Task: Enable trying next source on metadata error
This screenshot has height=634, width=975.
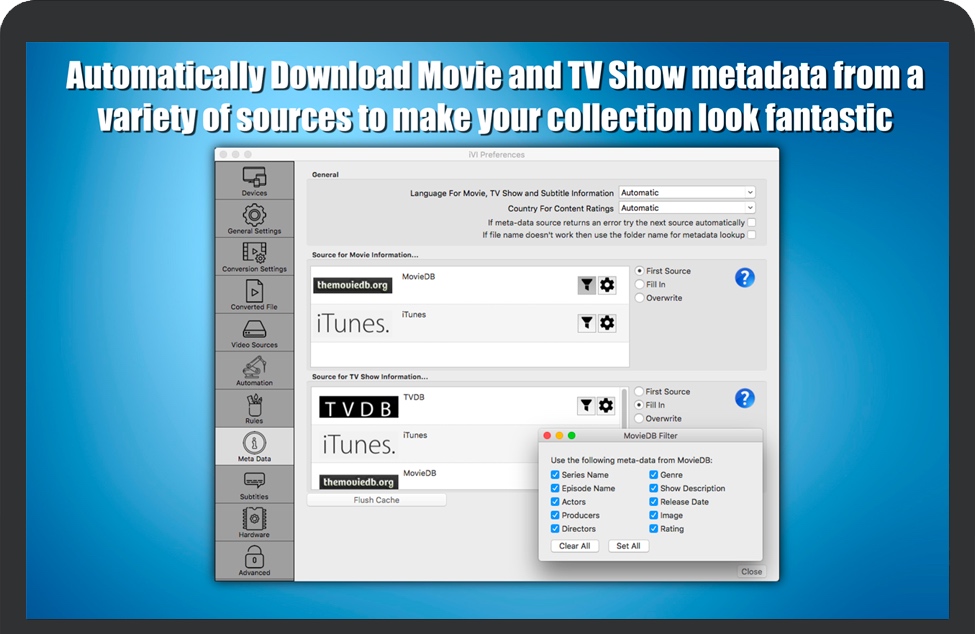Action: (751, 222)
